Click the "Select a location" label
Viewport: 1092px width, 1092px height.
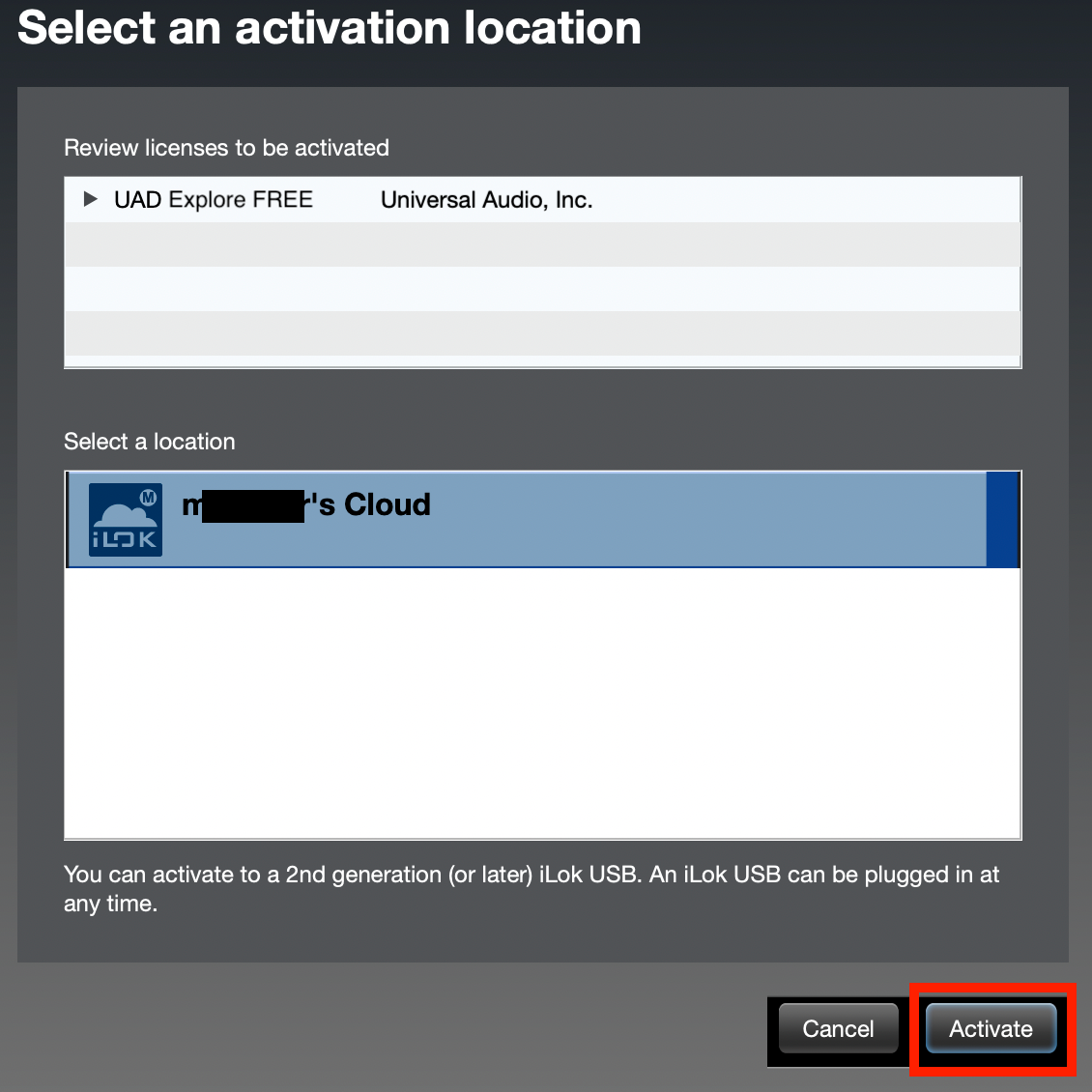[150, 442]
